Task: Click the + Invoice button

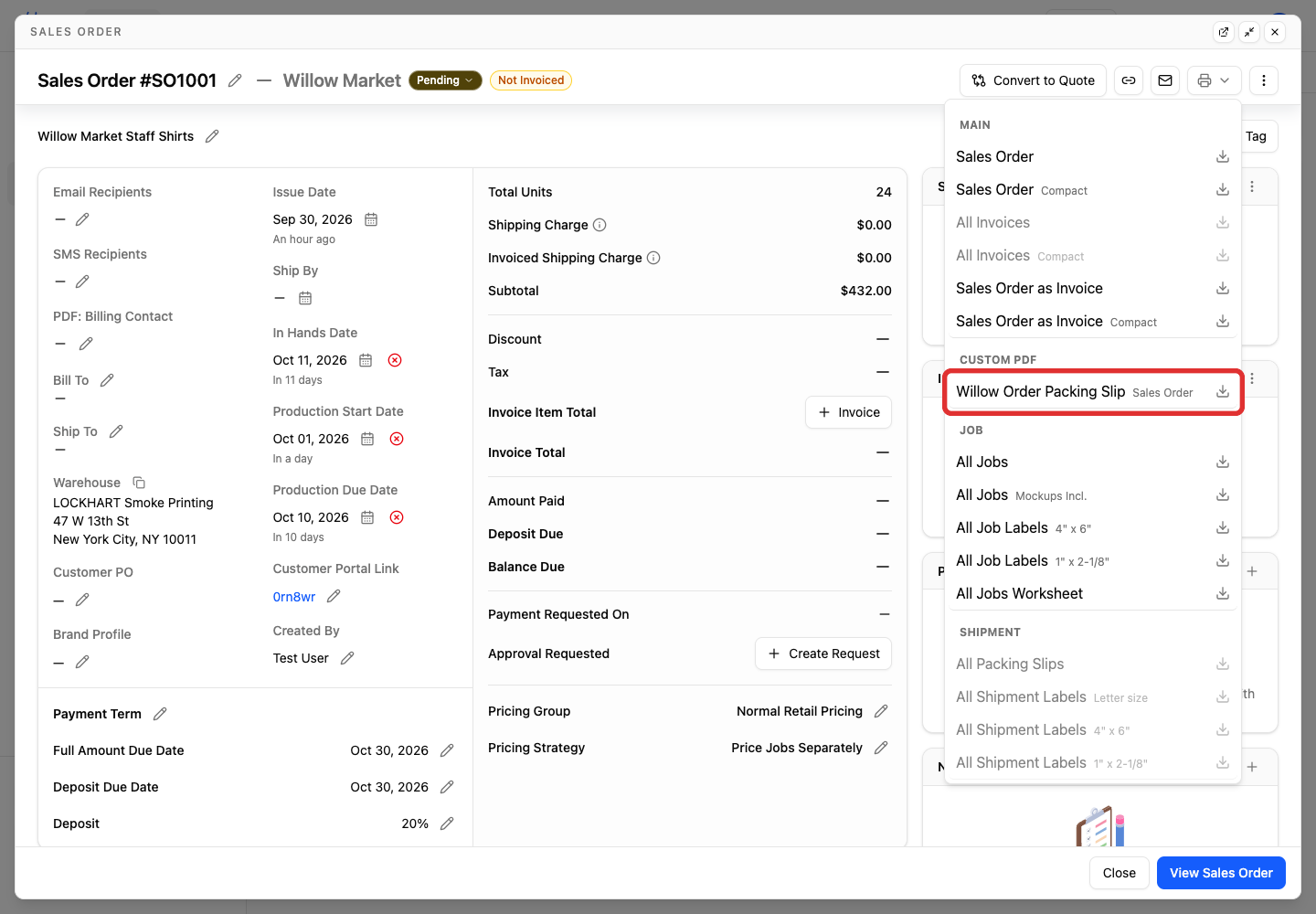Action: click(848, 412)
